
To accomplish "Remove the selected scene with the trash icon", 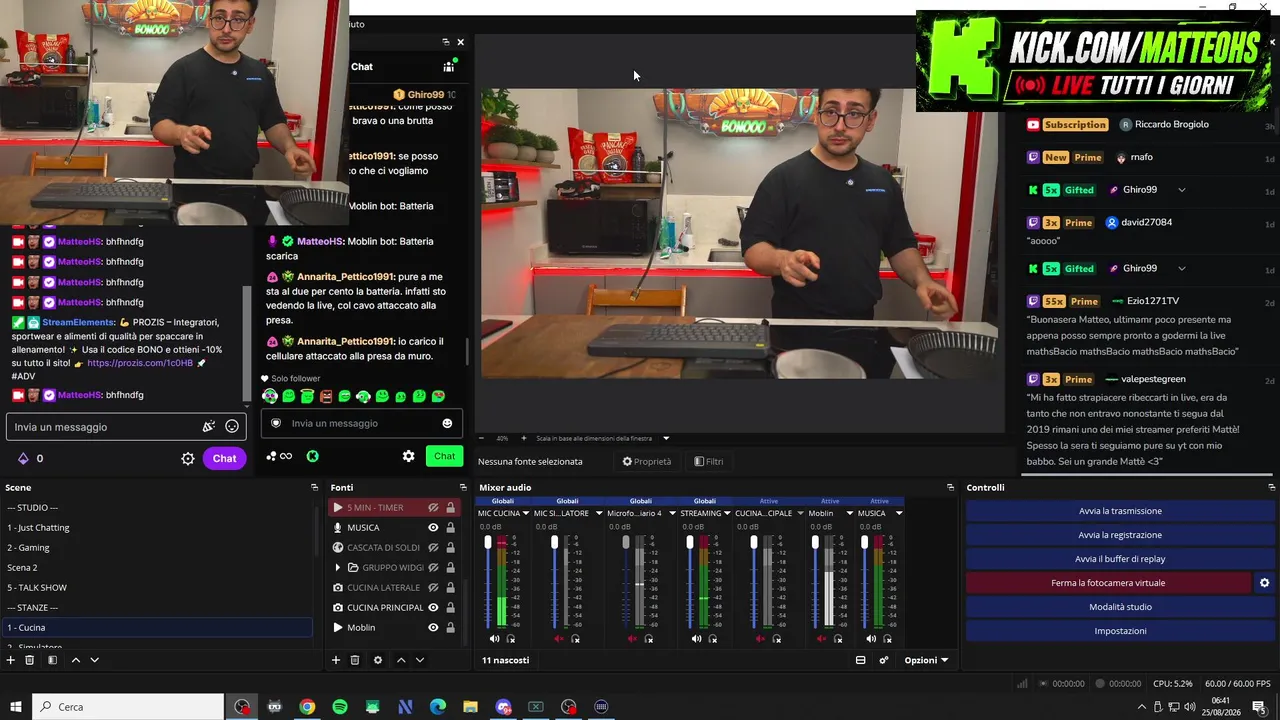I will tap(30, 660).
